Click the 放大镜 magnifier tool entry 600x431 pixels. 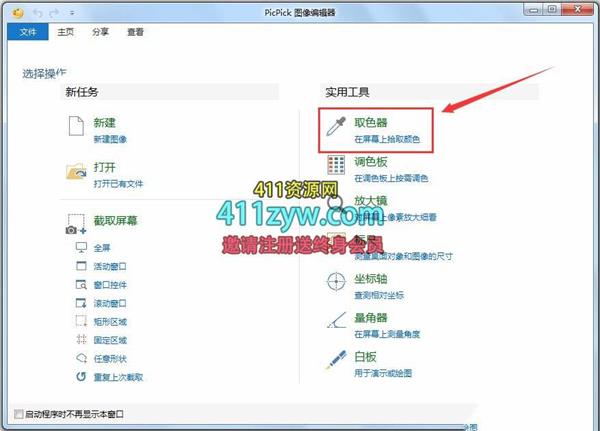coord(370,200)
